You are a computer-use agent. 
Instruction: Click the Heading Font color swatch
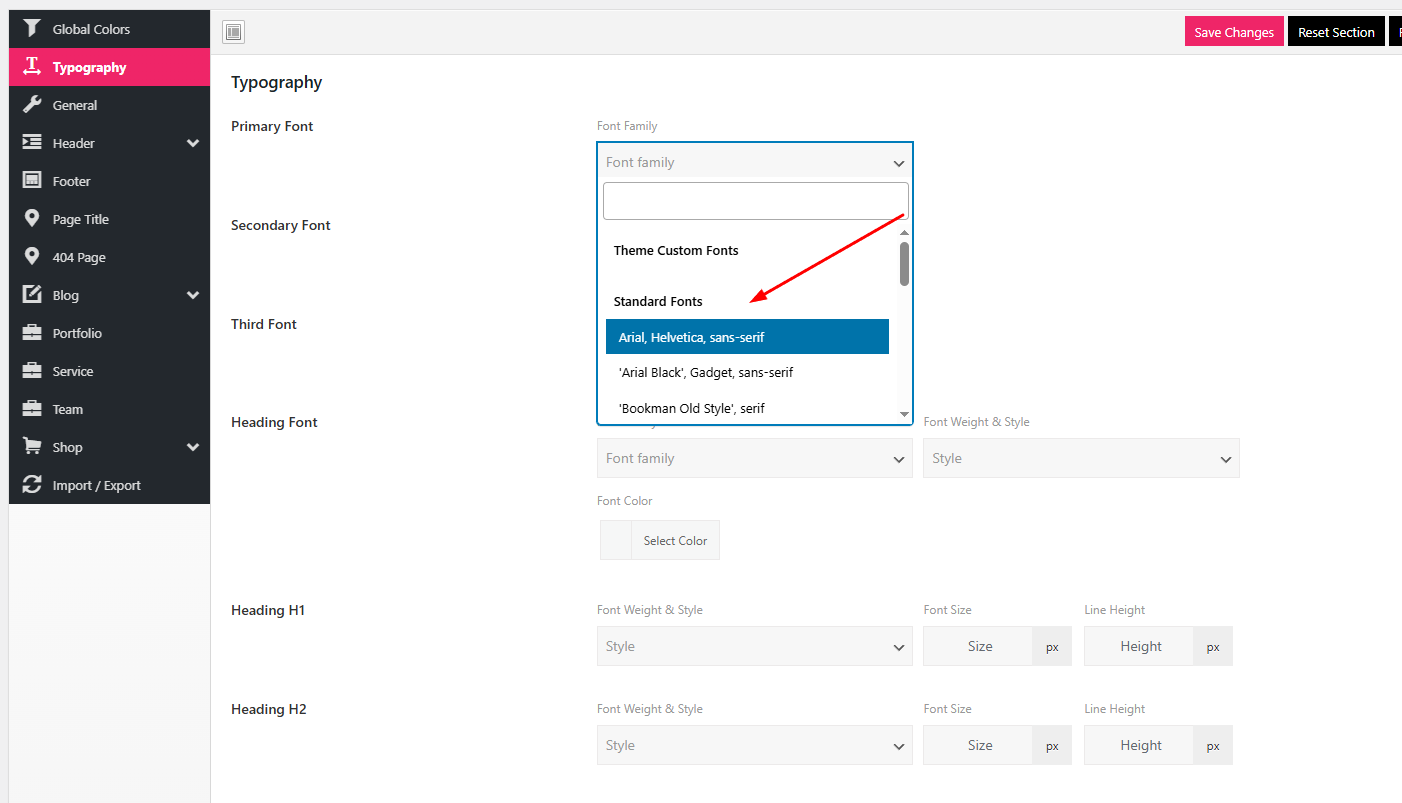tap(616, 540)
